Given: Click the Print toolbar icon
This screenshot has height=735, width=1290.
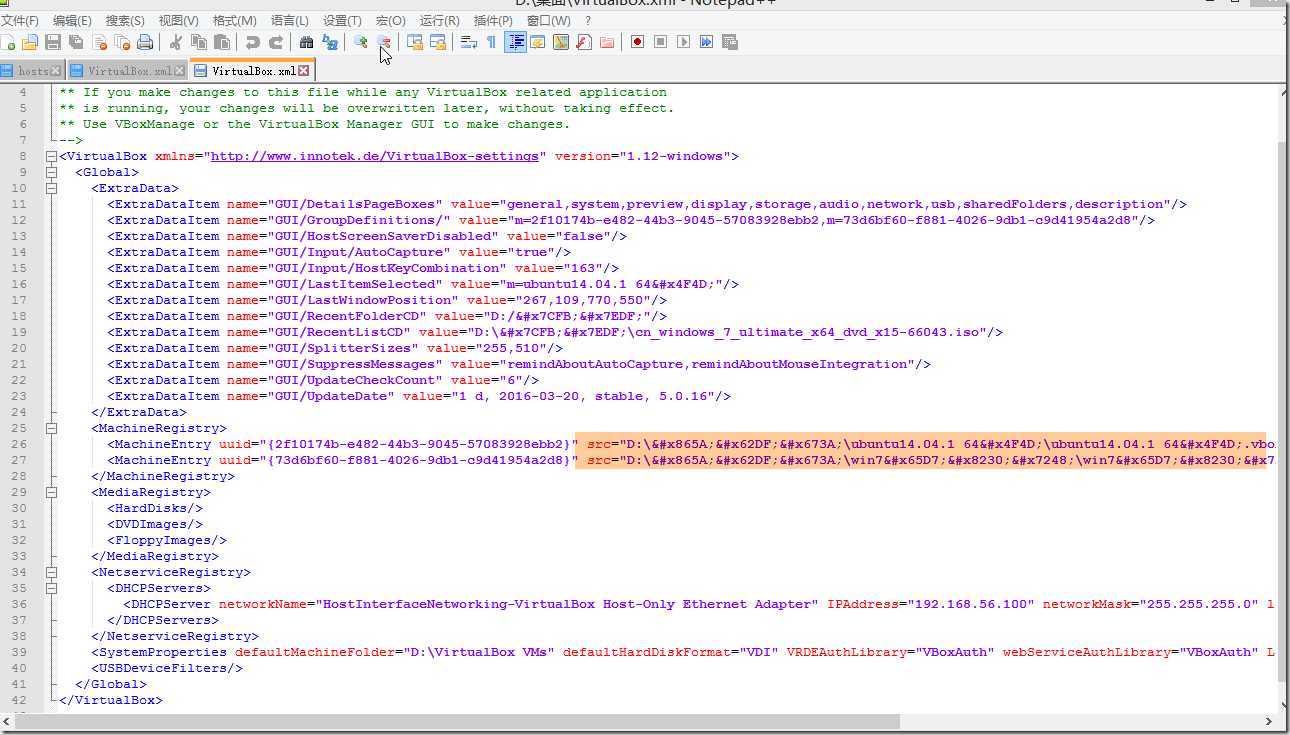Looking at the screenshot, I should coord(145,42).
